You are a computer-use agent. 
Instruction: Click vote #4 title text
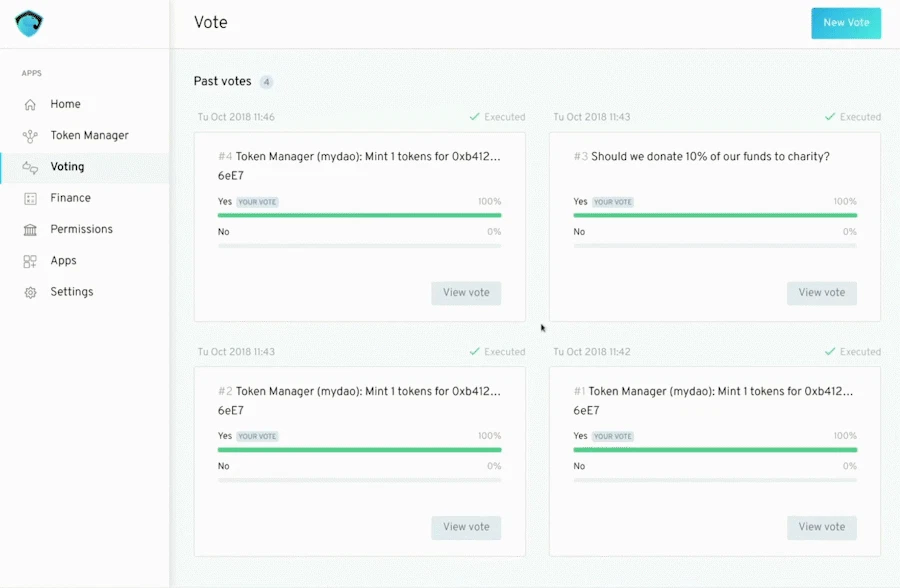point(359,165)
